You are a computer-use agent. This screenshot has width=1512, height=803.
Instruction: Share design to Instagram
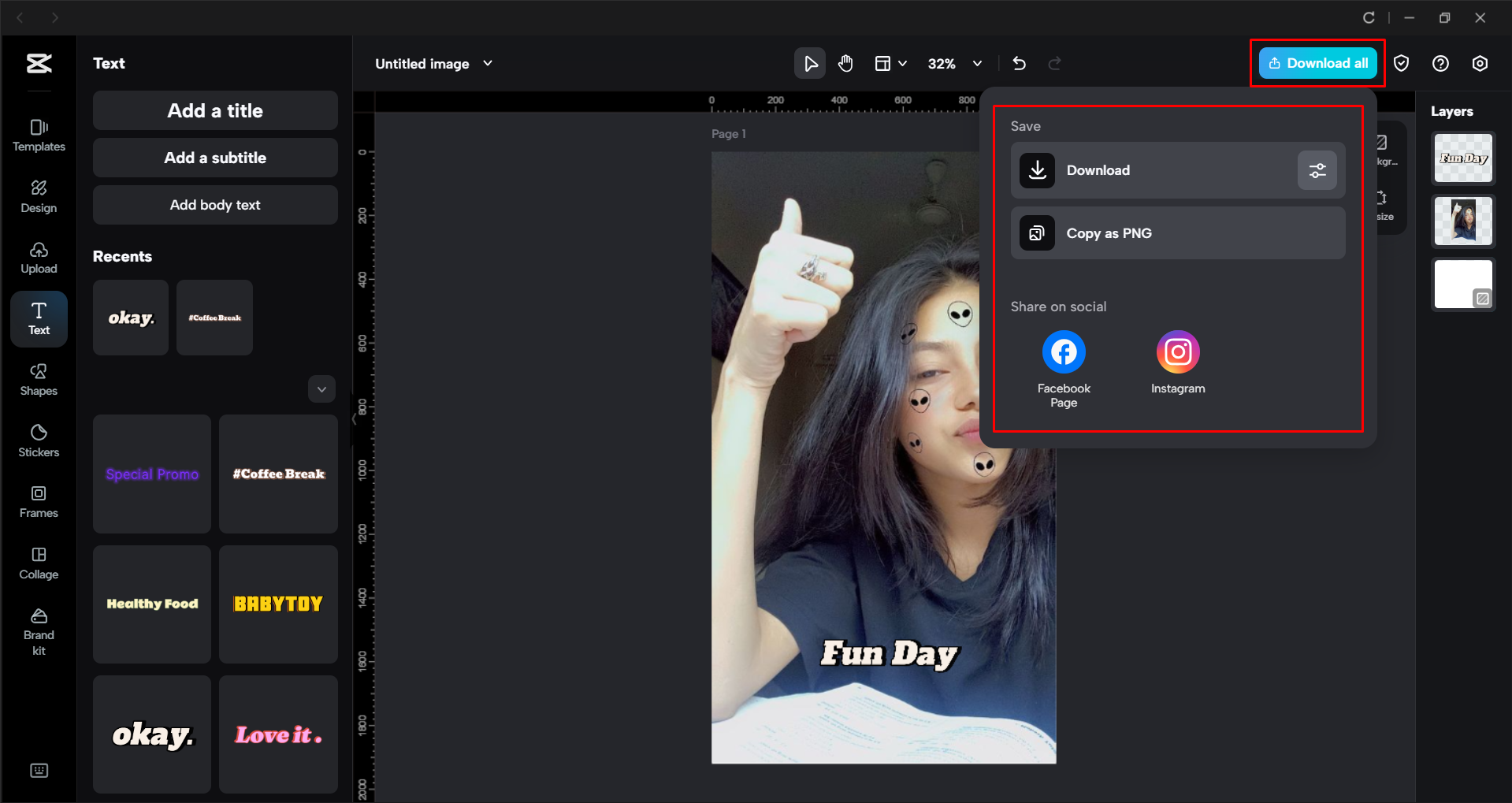1177,351
